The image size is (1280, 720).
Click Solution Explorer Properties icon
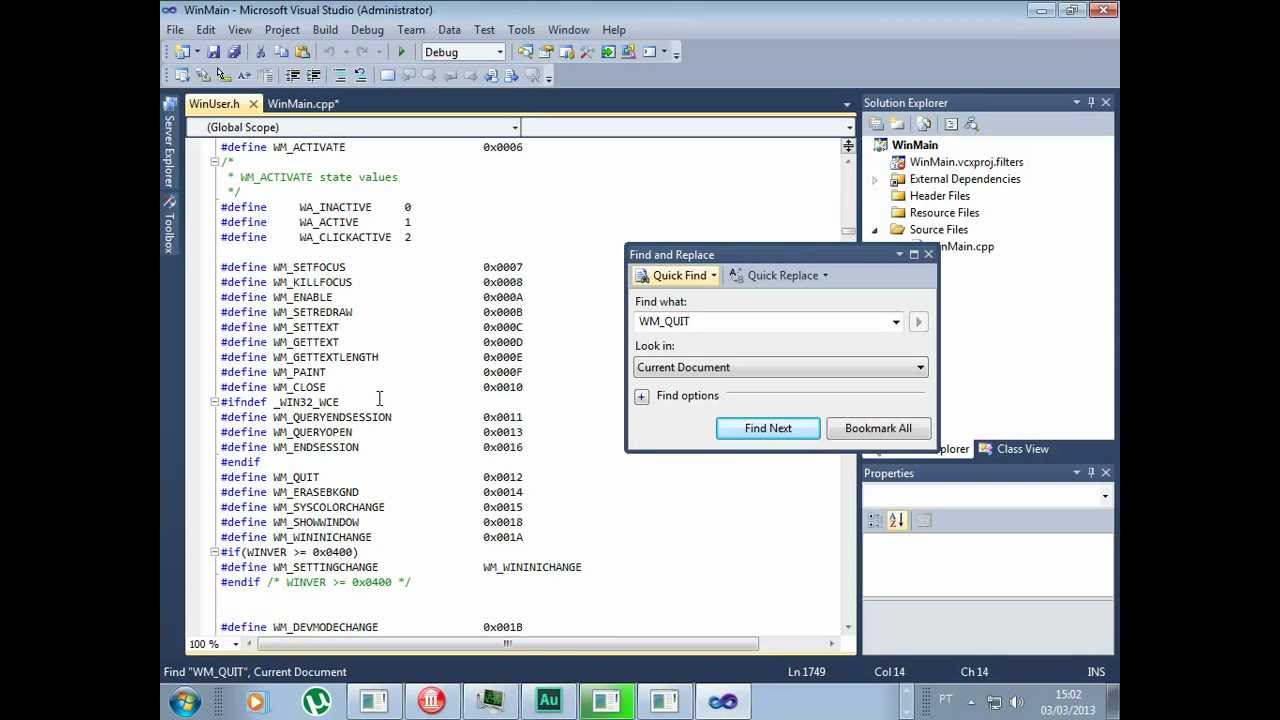coord(877,124)
